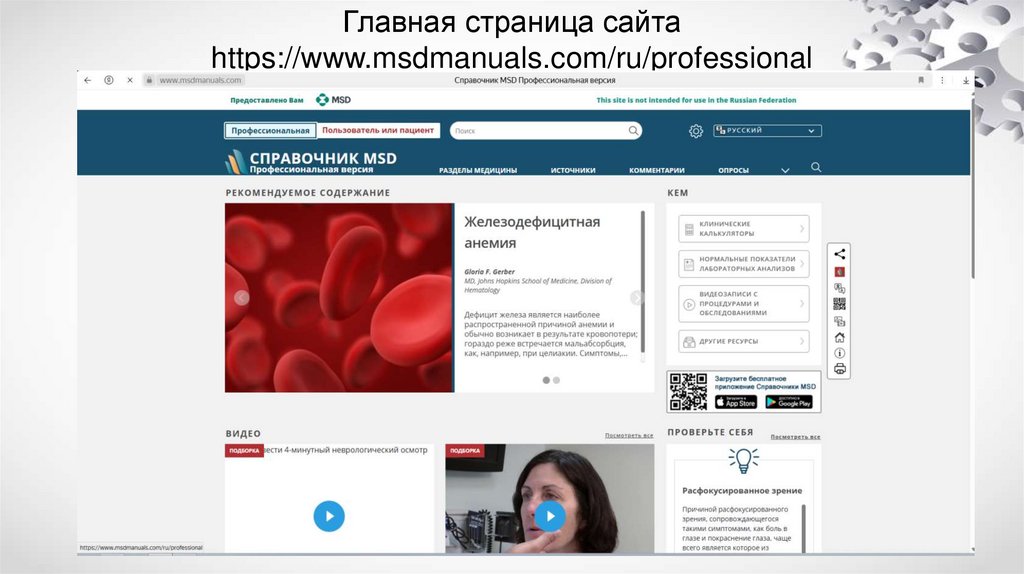Click the browser page vertical scrollbar
Screen dimensions: 1024x574
[972, 189]
